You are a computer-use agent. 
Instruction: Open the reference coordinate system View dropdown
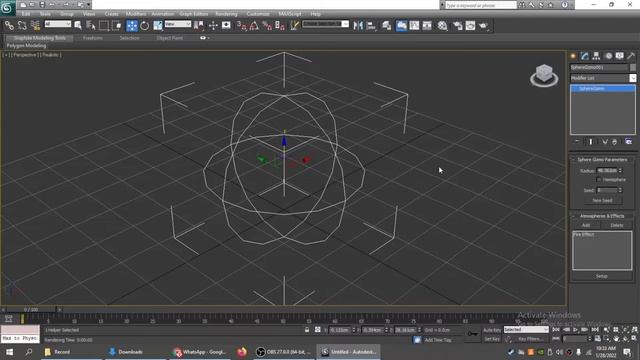coord(178,24)
